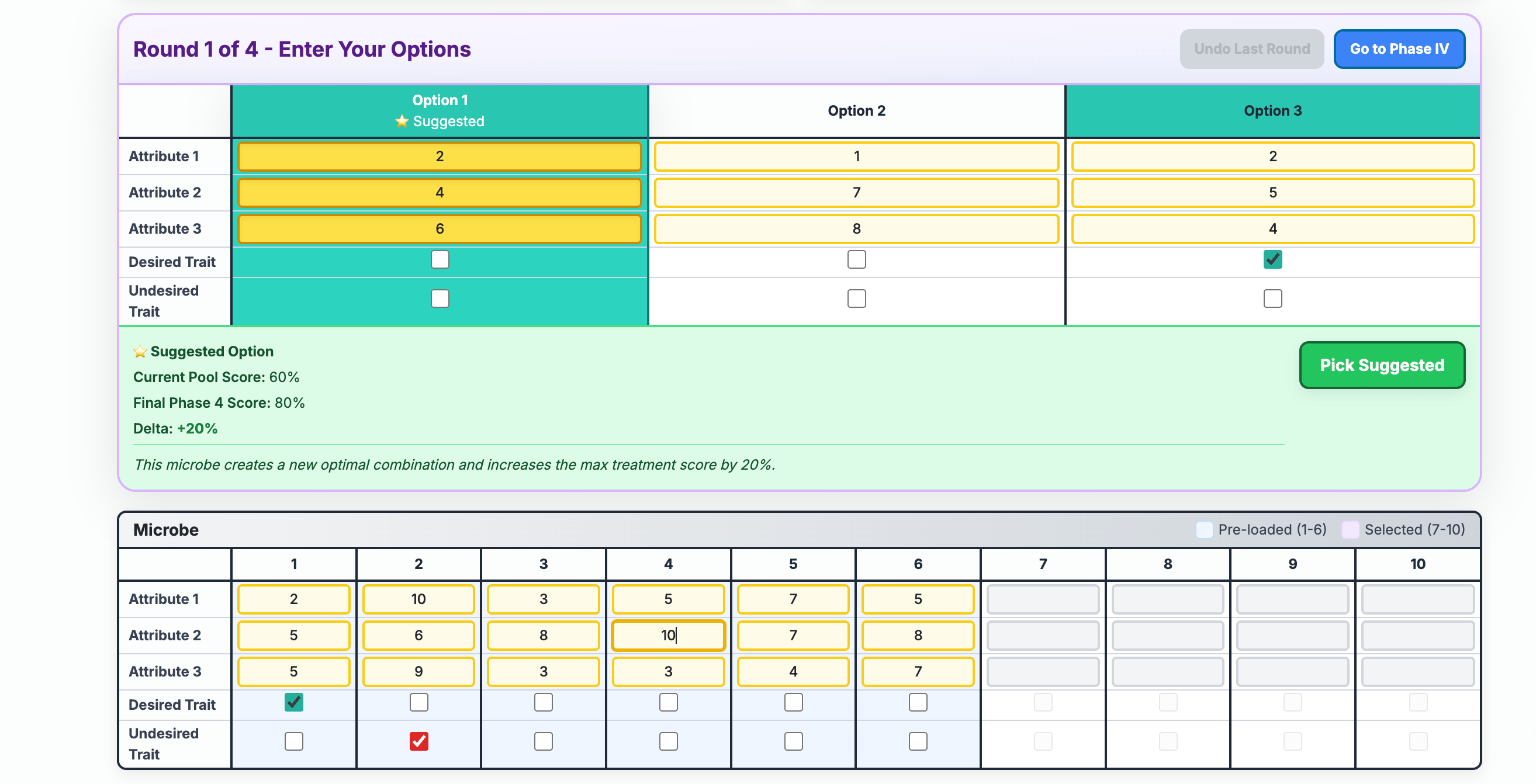Viewport: 1536px width, 784px height.
Task: Click the Undo Last Round button
Action: [x=1252, y=48]
